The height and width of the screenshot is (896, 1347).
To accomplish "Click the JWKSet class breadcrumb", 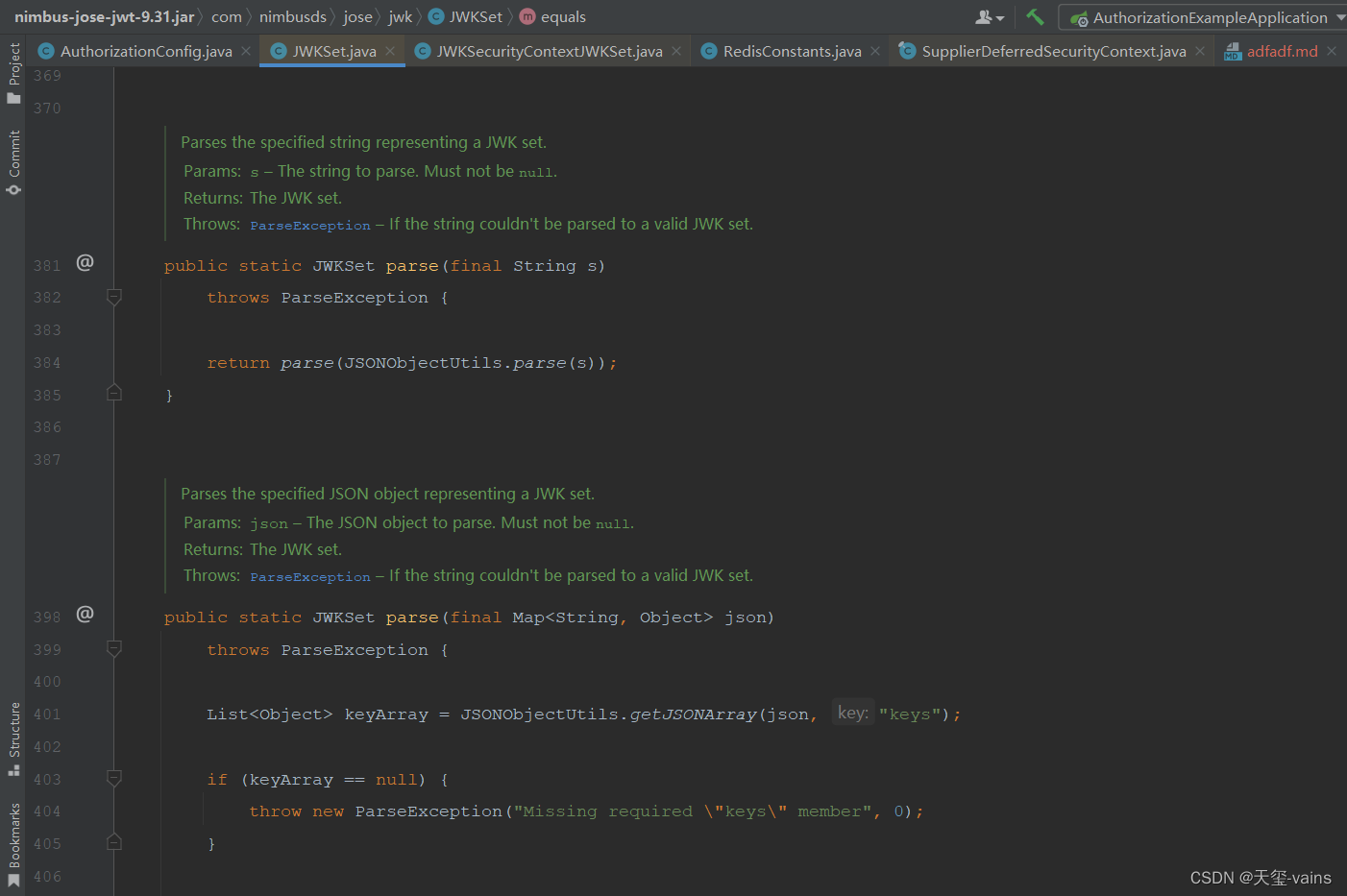I will tap(466, 17).
